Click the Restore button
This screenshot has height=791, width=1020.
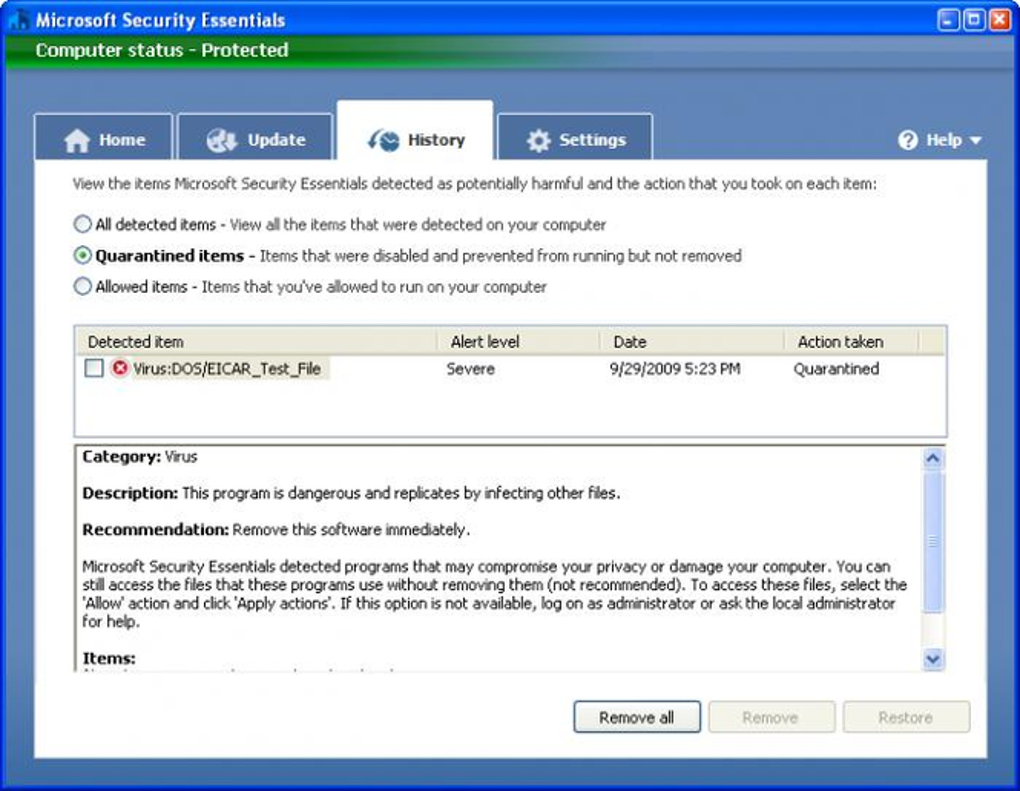point(906,717)
